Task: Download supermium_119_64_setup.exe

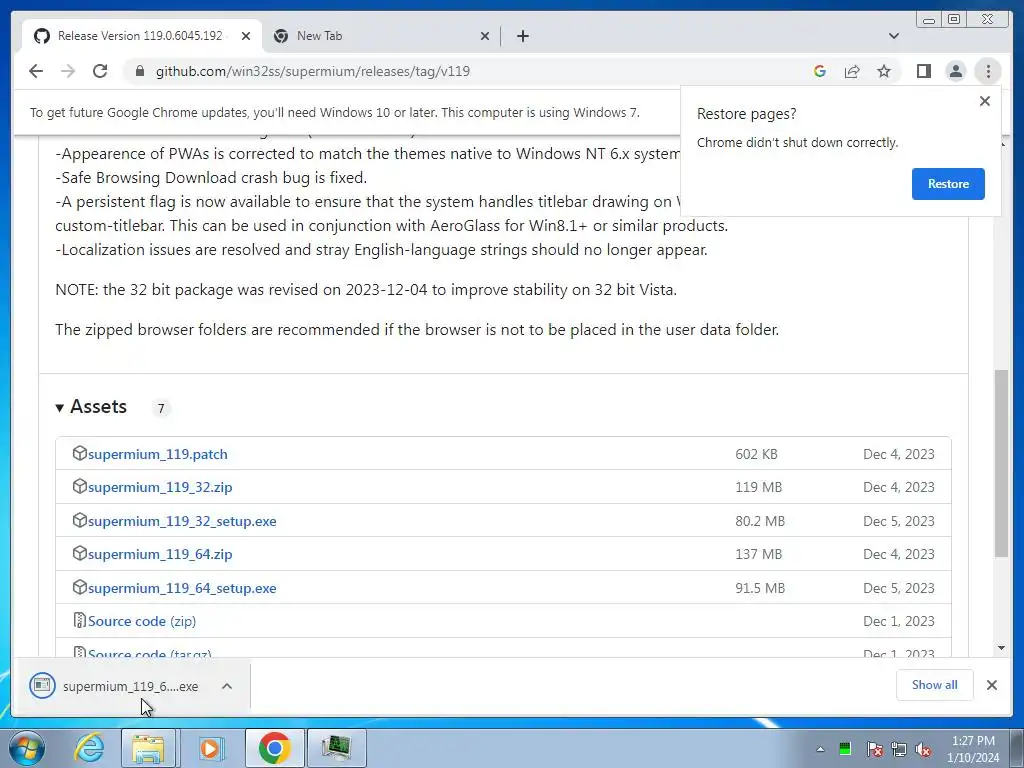Action: (182, 588)
